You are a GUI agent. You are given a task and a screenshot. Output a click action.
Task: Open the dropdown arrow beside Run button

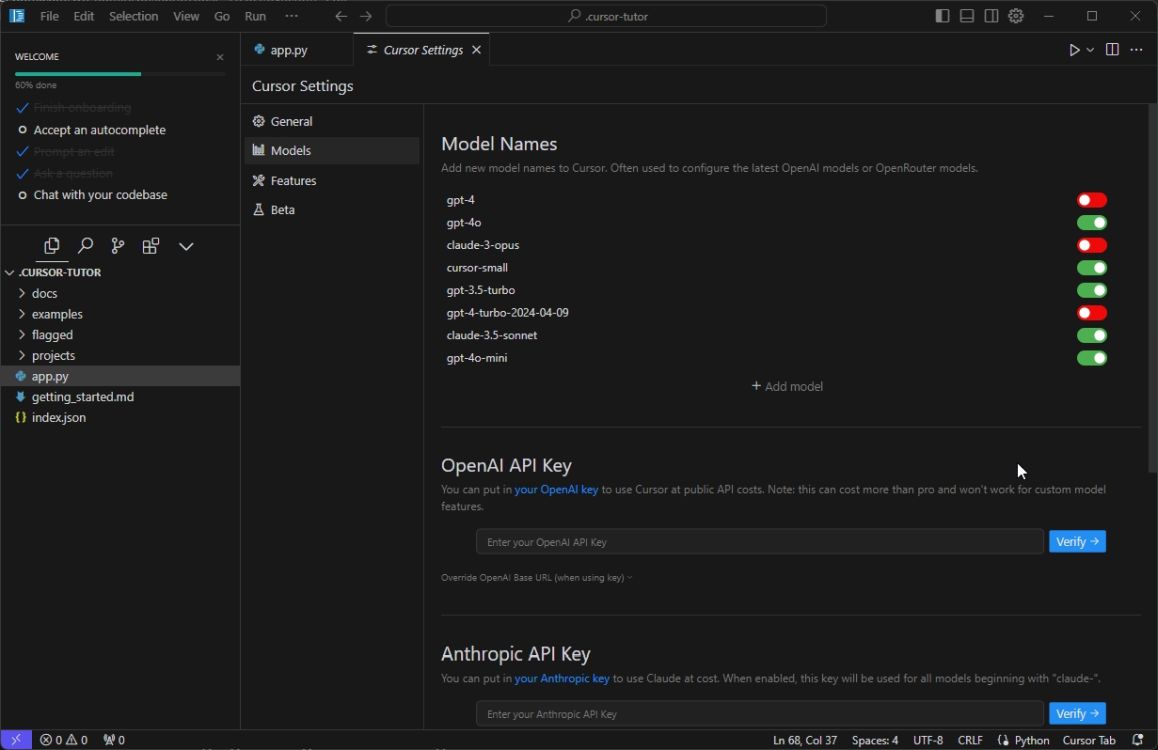(x=1090, y=50)
